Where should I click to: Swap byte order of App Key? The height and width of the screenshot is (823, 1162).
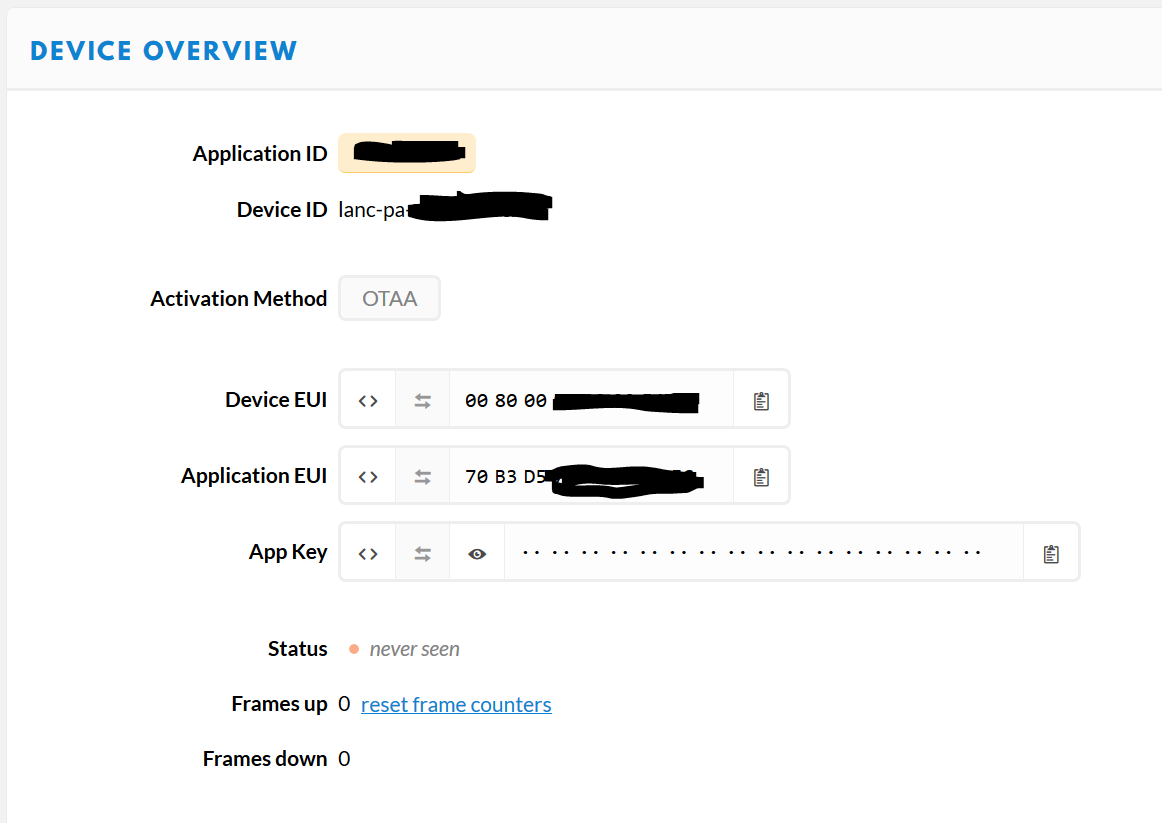(x=423, y=553)
